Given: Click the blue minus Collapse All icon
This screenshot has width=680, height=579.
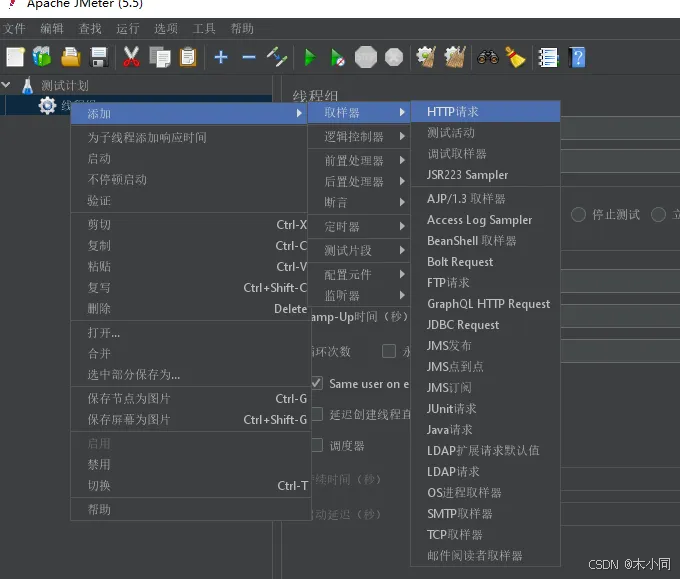Looking at the screenshot, I should (x=249, y=57).
